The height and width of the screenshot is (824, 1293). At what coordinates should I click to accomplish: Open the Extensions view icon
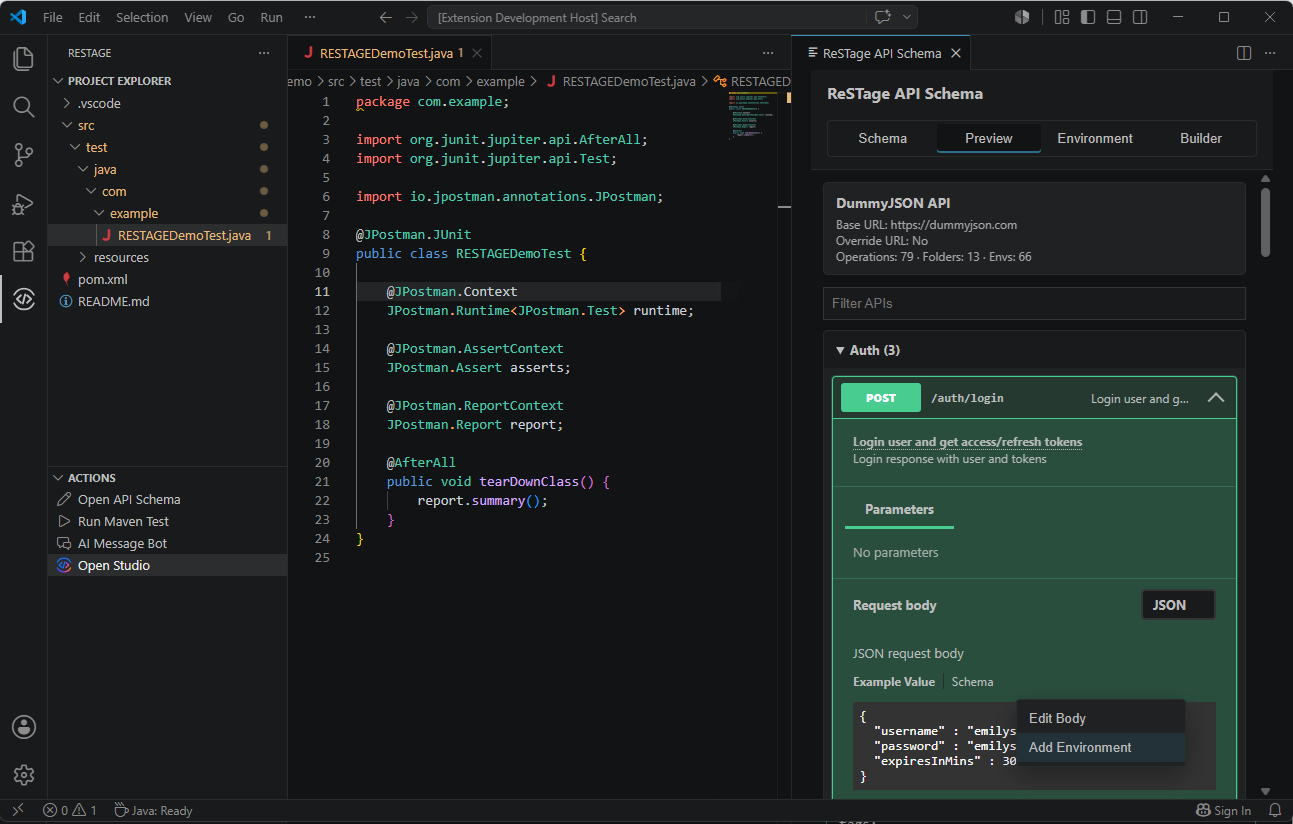pyautogui.click(x=24, y=251)
